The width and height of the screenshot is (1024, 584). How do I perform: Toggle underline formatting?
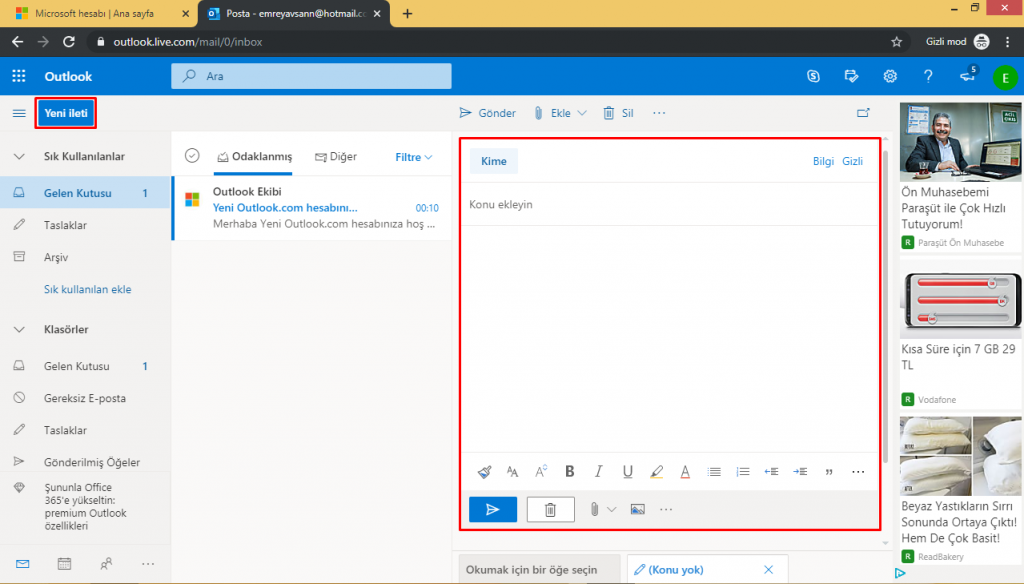click(628, 472)
